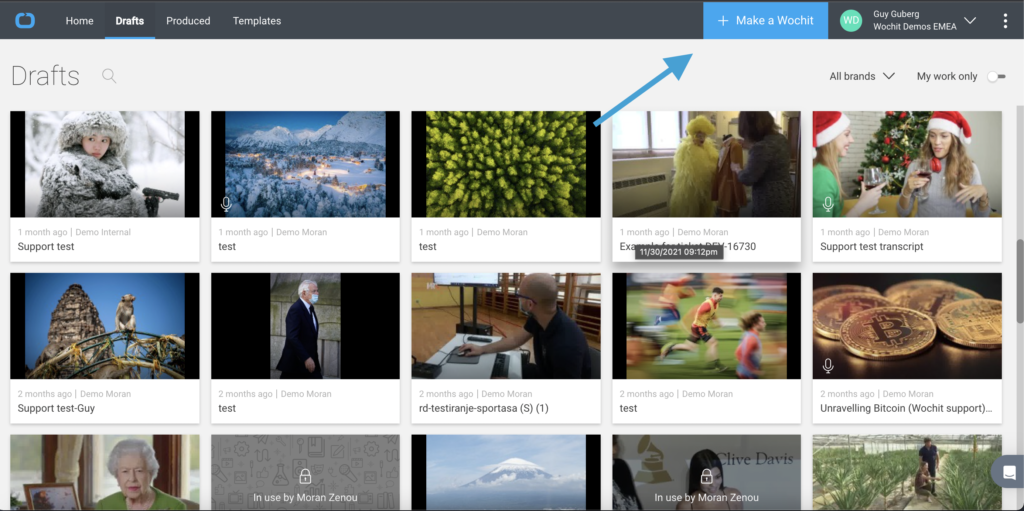Click the microphone icon on Bitcoin thumbnail

click(x=828, y=366)
